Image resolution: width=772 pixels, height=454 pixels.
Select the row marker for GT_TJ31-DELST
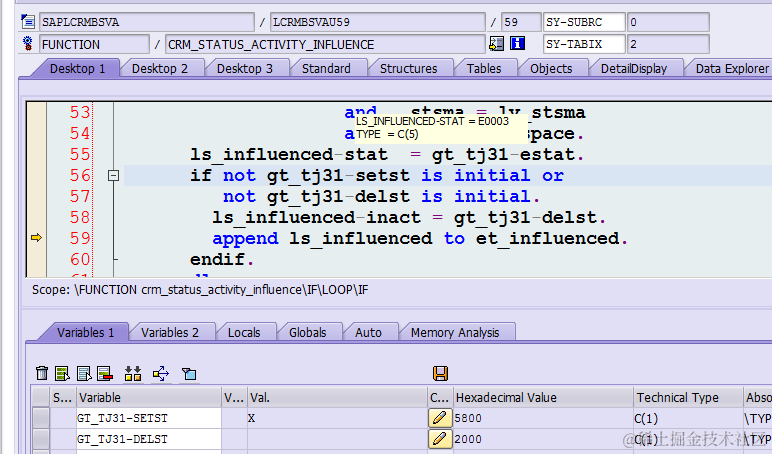[41, 439]
